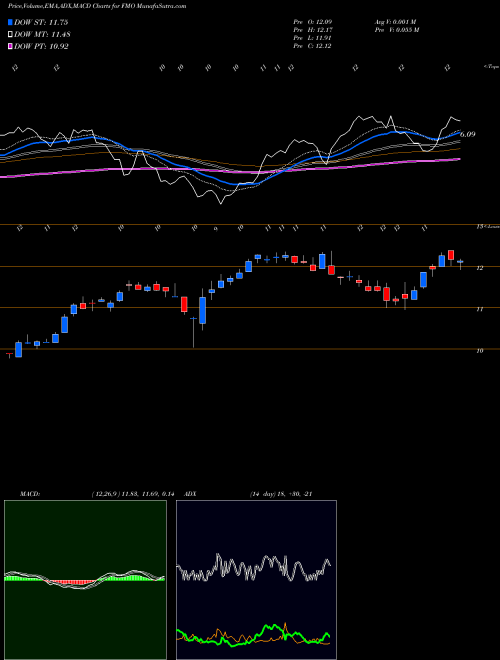The width and height of the screenshot is (500, 660).
Task: Click the ADX values '(14 day) 18, +30, -21'
Action: [x=280, y=494]
